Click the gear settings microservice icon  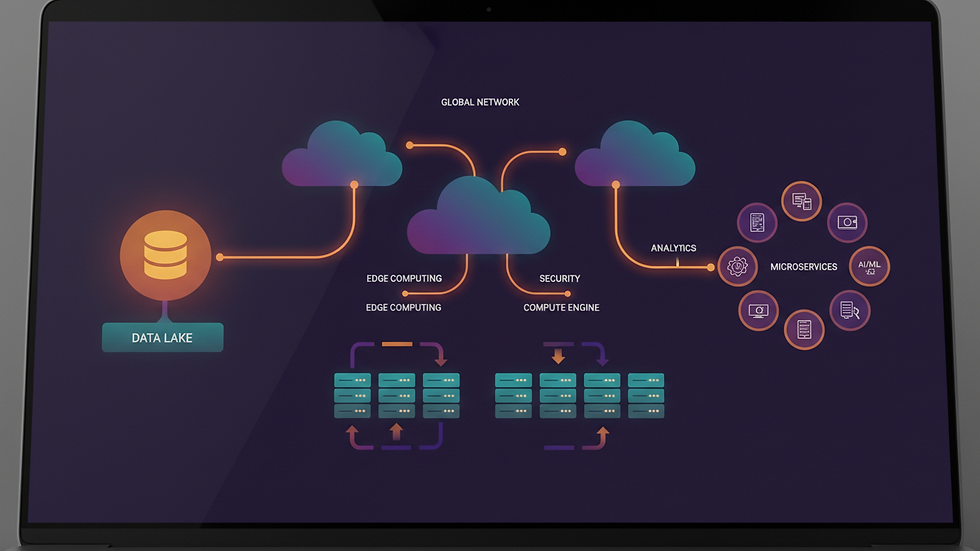coord(738,267)
